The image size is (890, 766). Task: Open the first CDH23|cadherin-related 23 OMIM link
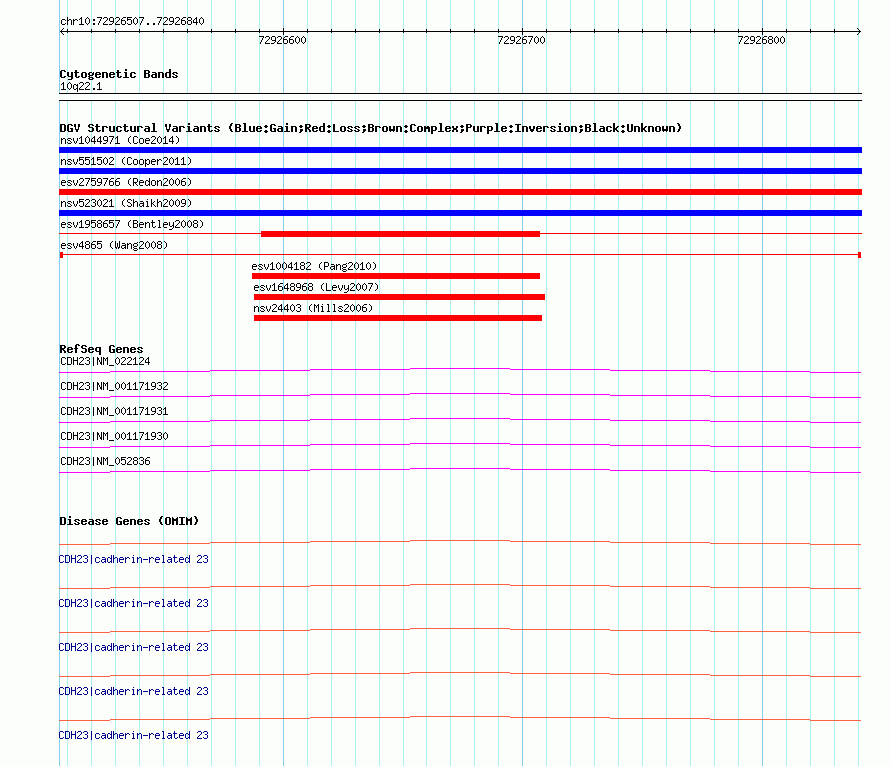point(133,559)
